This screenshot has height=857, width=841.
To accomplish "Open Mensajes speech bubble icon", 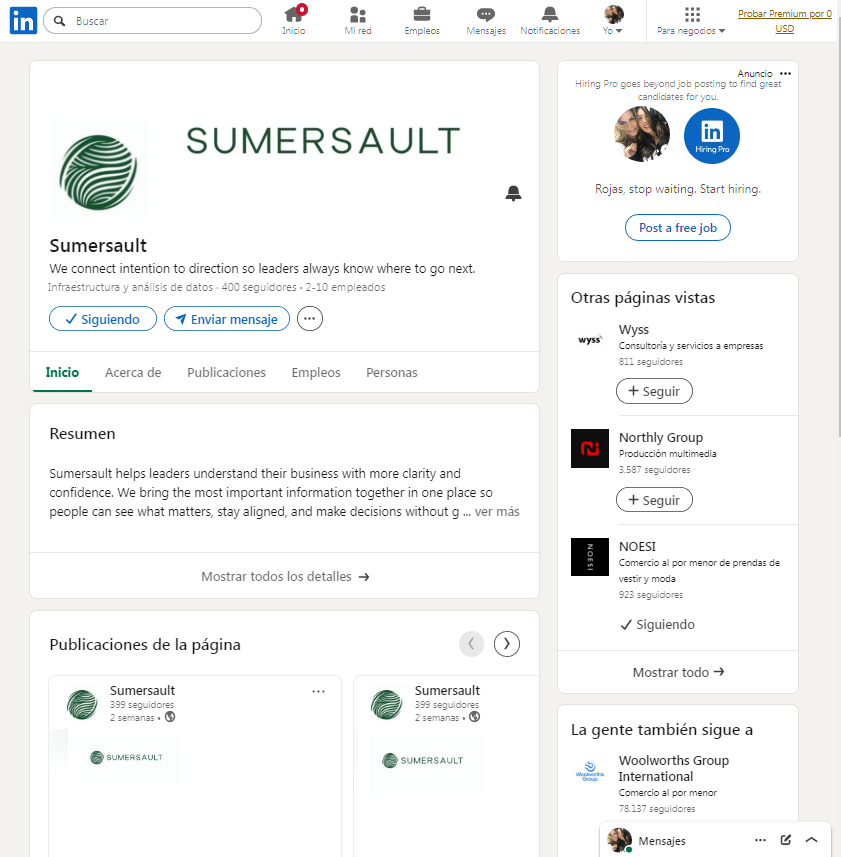I will click(486, 21).
